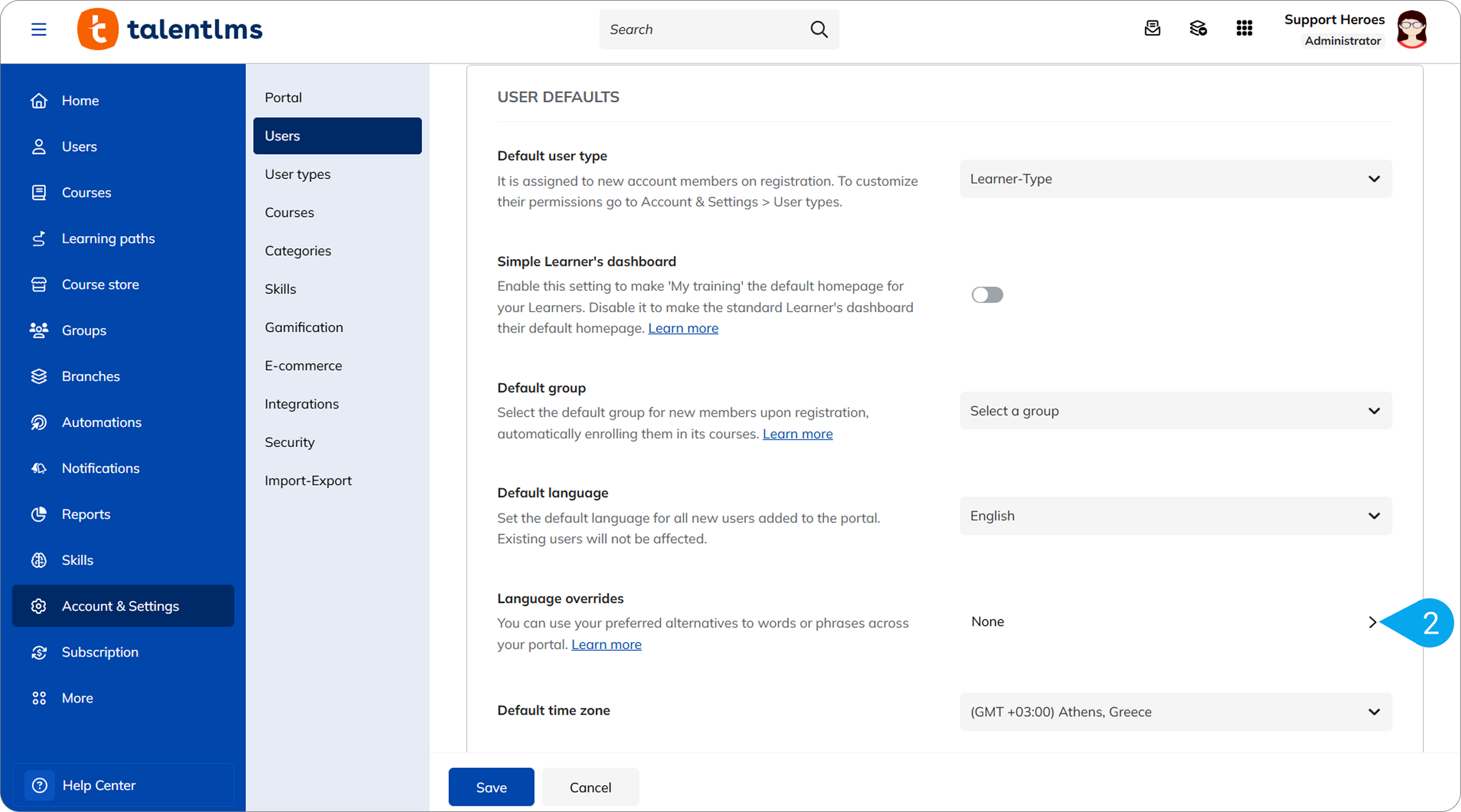The width and height of the screenshot is (1461, 812).
Task: Toggle the hamburger menu icon
Action: coord(39,29)
